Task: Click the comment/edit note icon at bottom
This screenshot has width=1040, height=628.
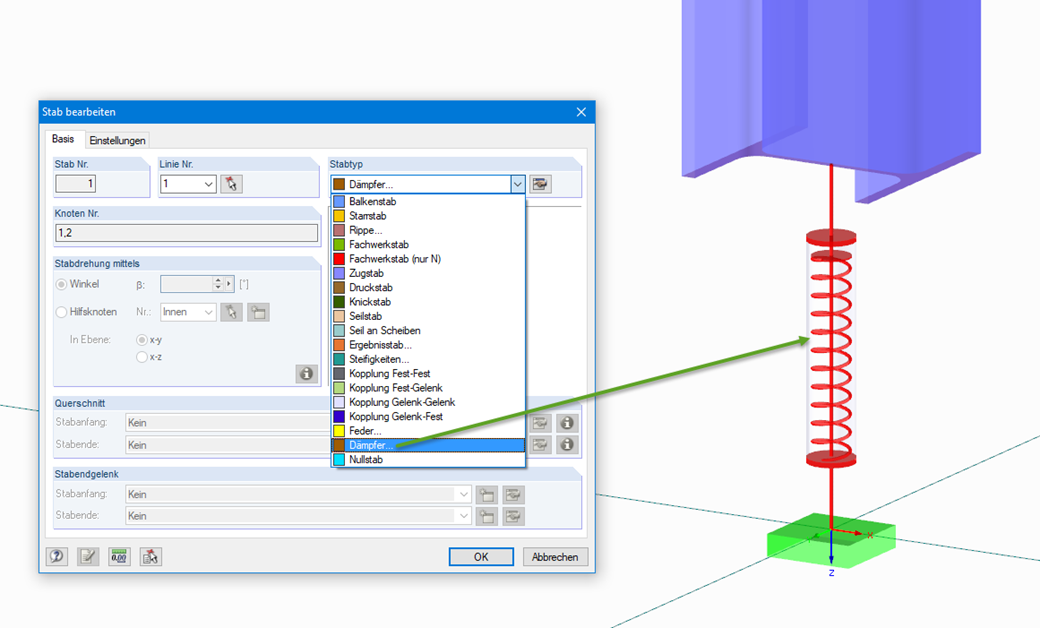Action: [x=88, y=557]
